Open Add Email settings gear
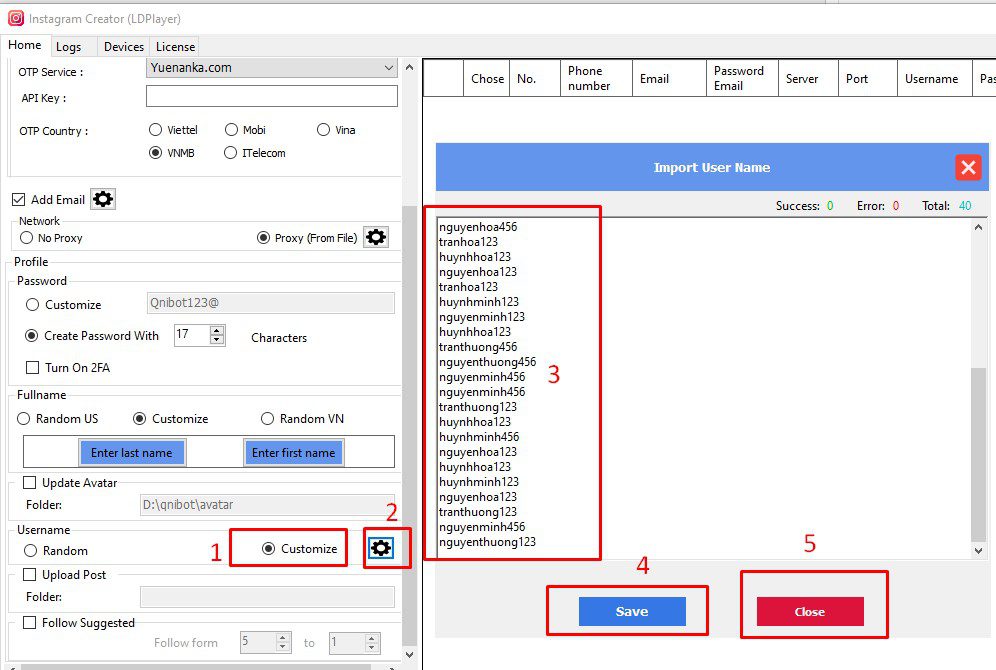This screenshot has width=996, height=670. [x=103, y=199]
